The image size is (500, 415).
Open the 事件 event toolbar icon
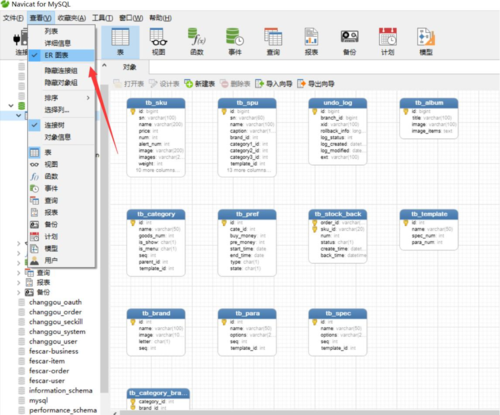click(x=235, y=42)
